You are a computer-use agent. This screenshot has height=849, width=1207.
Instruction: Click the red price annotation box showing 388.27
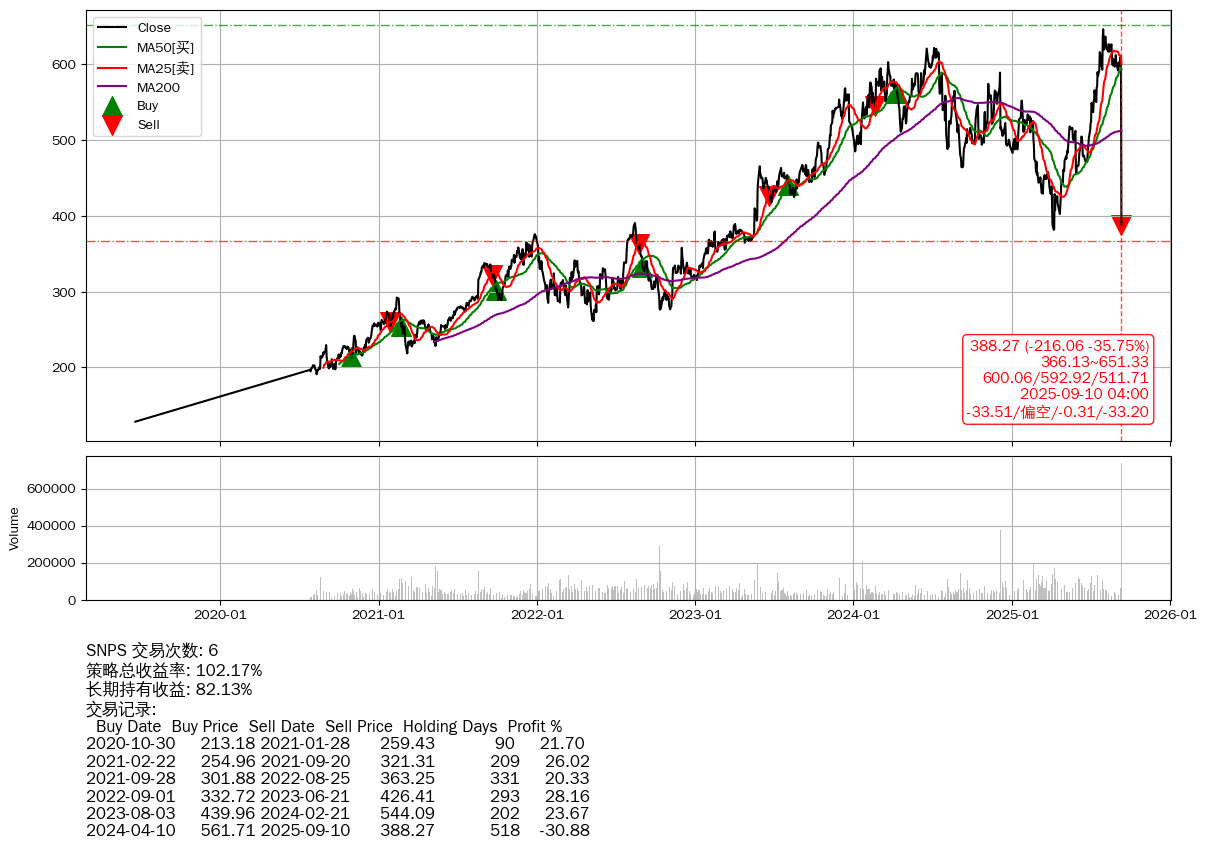[1058, 379]
